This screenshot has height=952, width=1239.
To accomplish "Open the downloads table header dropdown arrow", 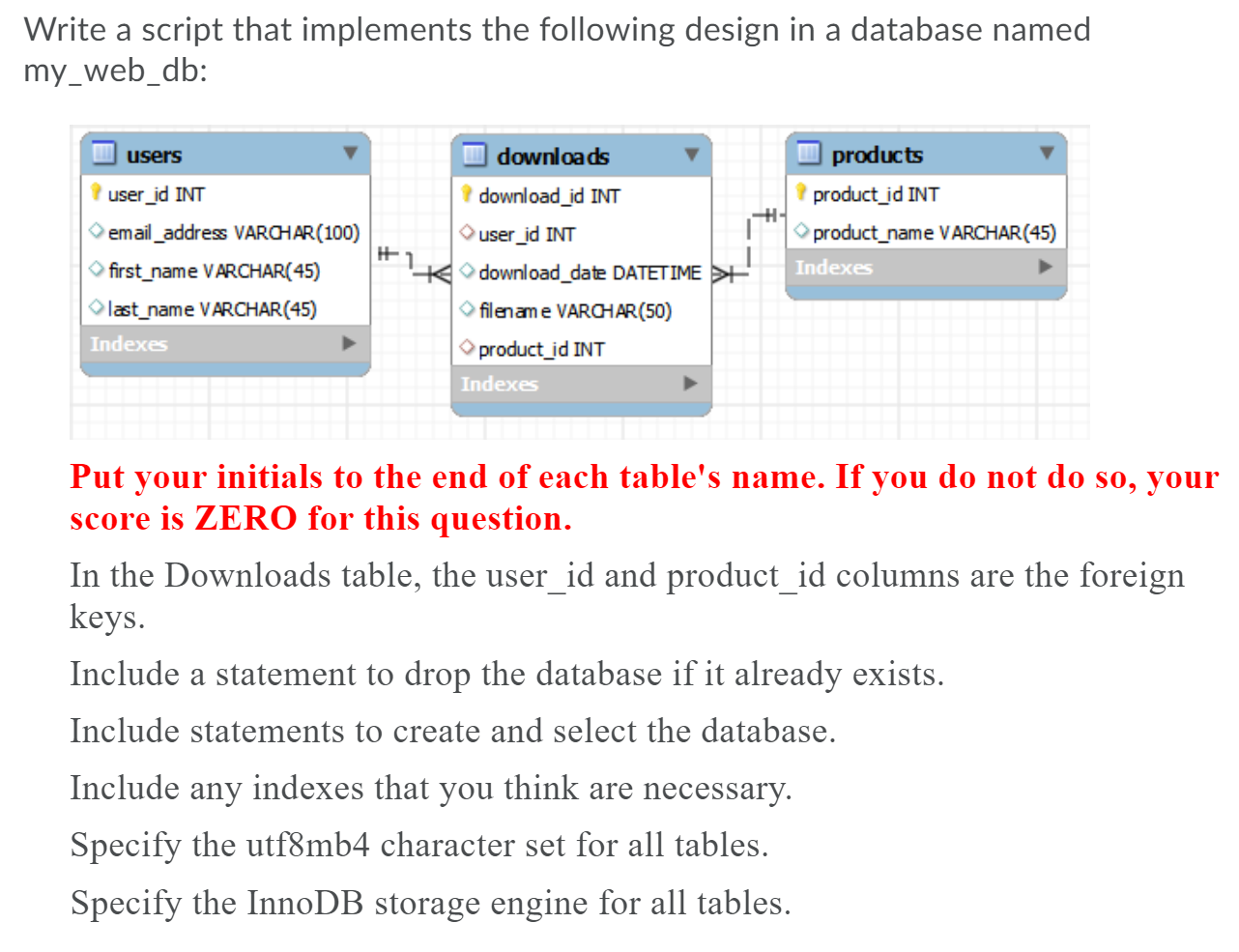I will 691,156.
